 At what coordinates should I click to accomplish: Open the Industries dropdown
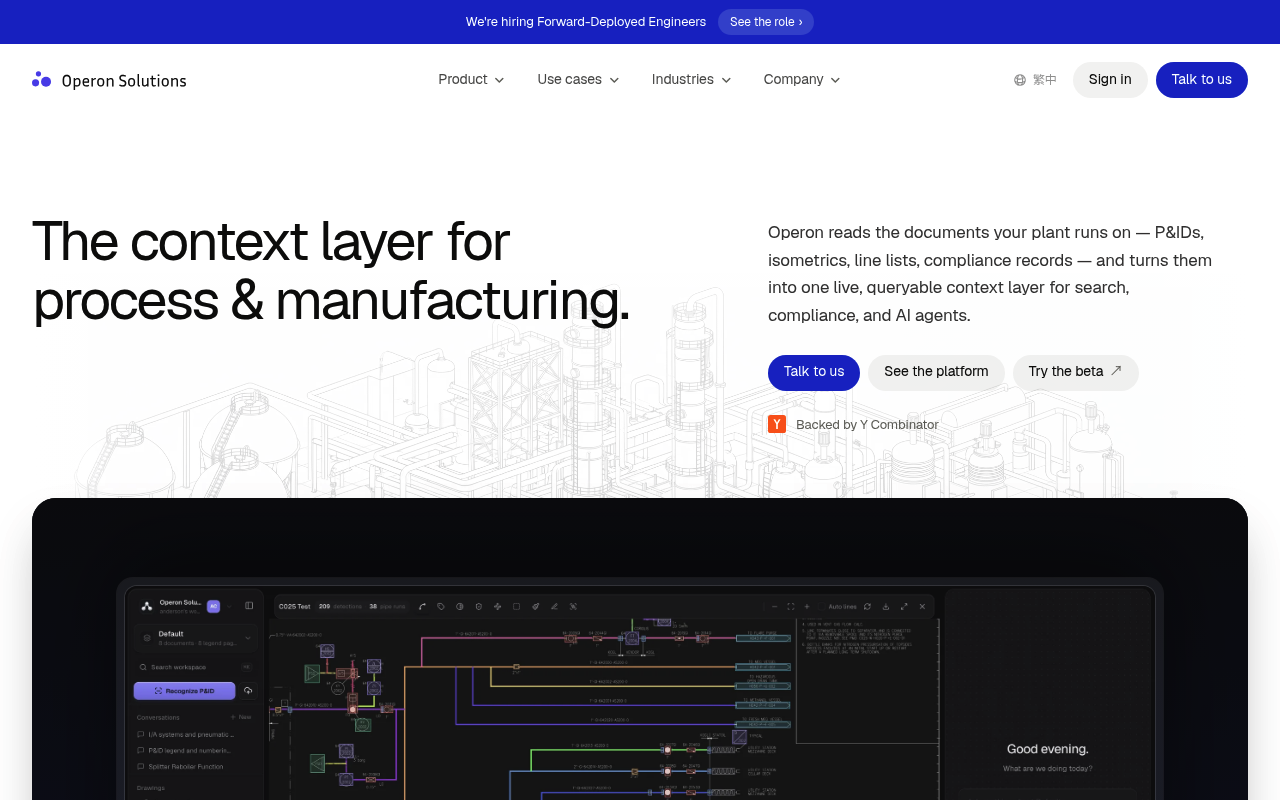pos(691,80)
